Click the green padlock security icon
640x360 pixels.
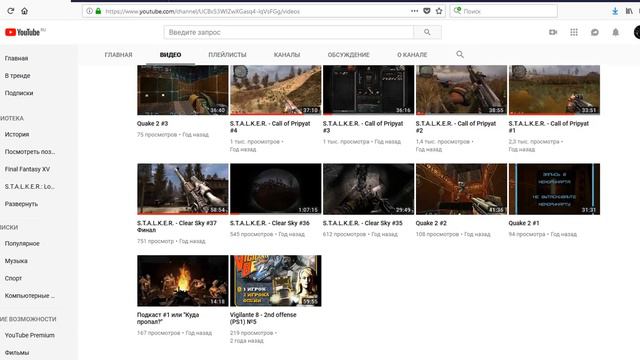(98, 11)
